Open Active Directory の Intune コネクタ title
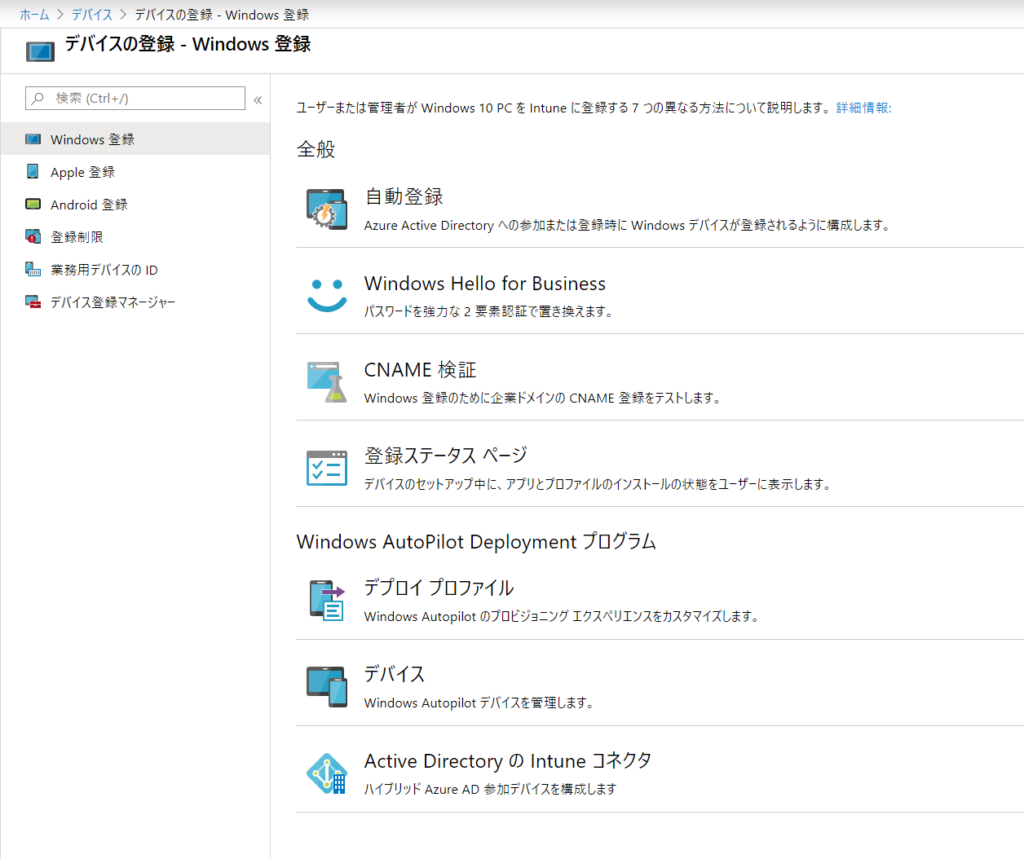The width and height of the screenshot is (1024, 859). [x=507, y=761]
